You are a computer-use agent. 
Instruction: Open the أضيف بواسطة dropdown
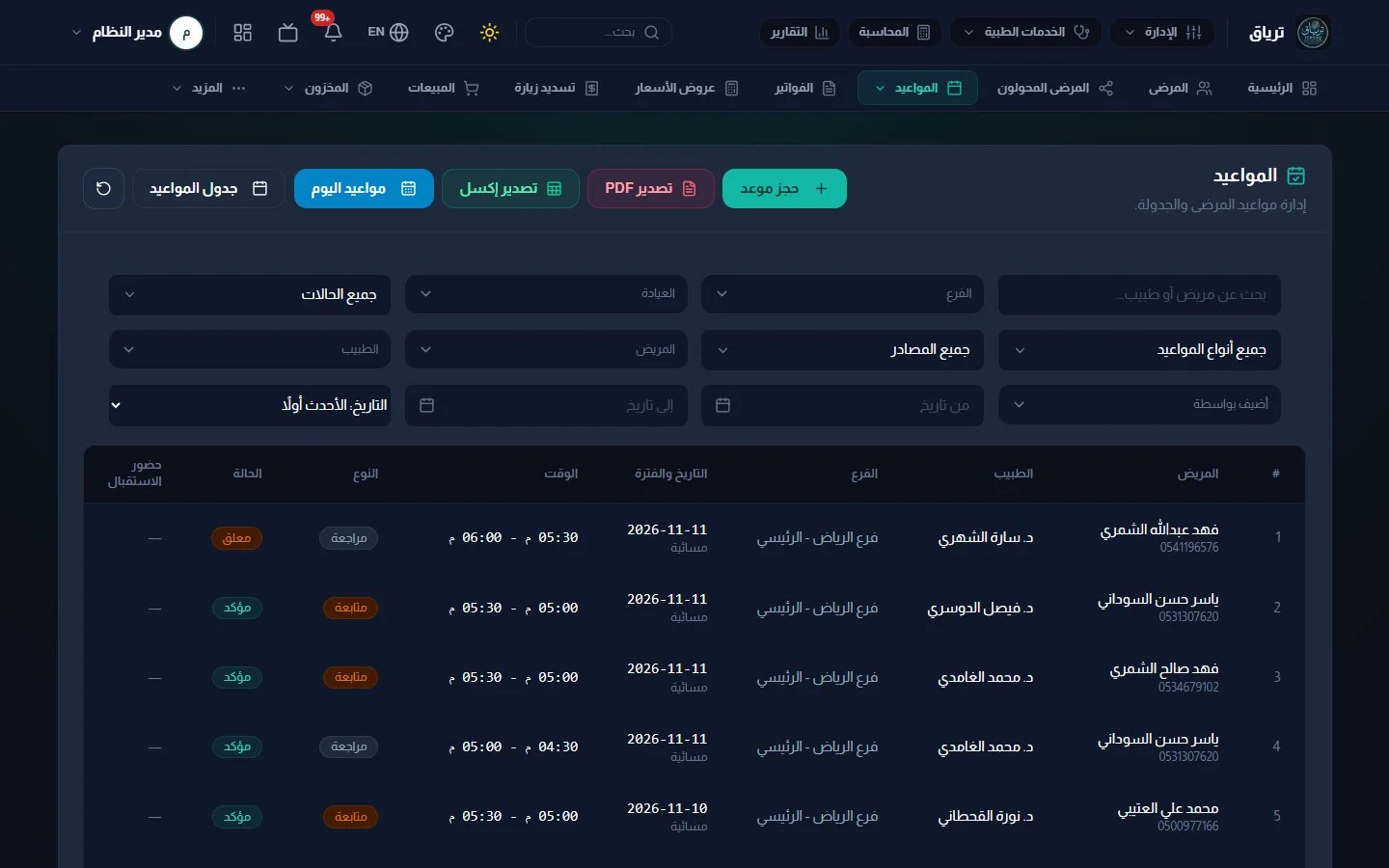click(1139, 405)
